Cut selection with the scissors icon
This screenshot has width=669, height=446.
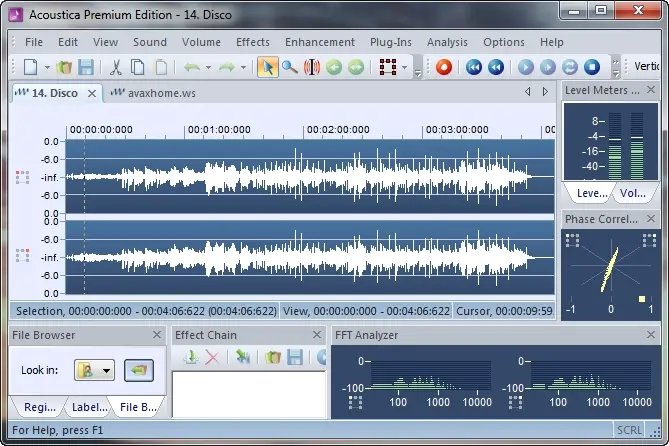tap(116, 67)
